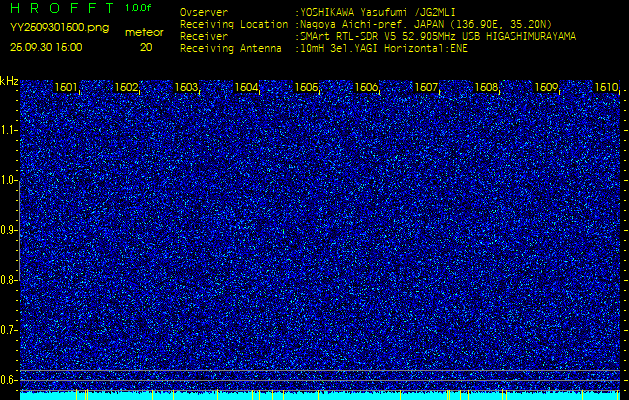Select the 1502 time marker
The height and width of the screenshot is (400, 629).
[126, 87]
